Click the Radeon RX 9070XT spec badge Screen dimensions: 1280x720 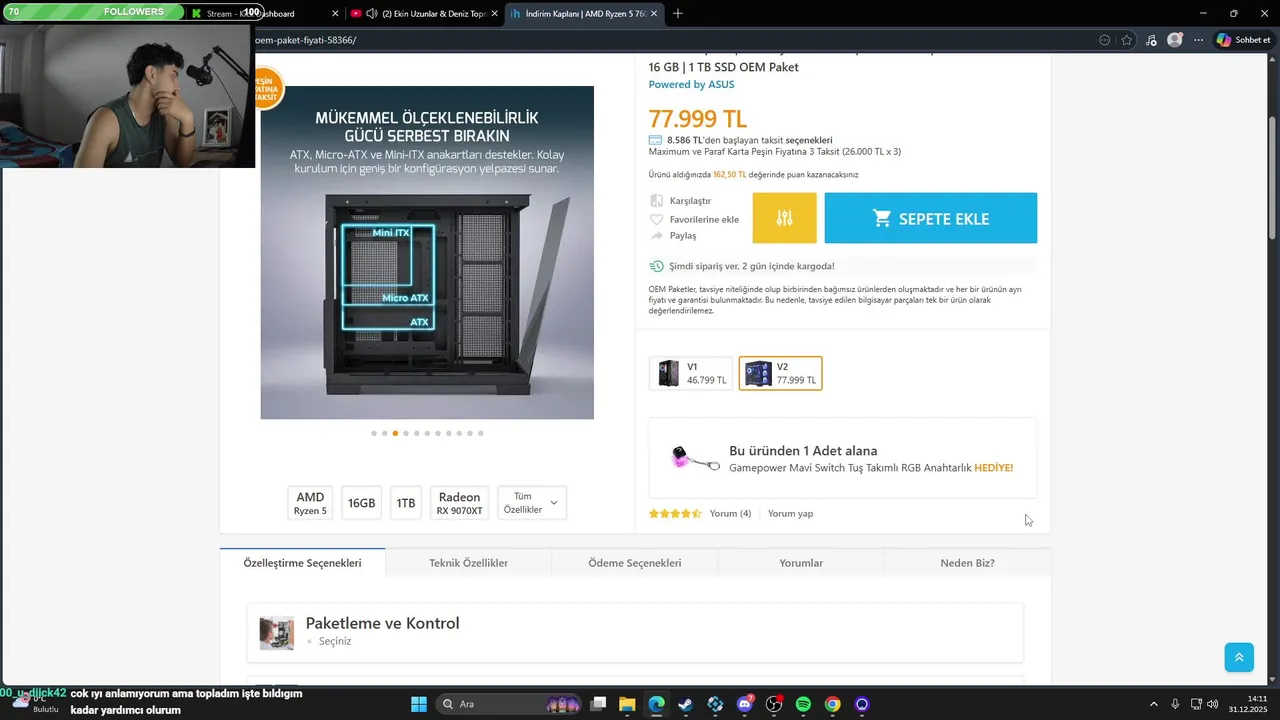(459, 503)
